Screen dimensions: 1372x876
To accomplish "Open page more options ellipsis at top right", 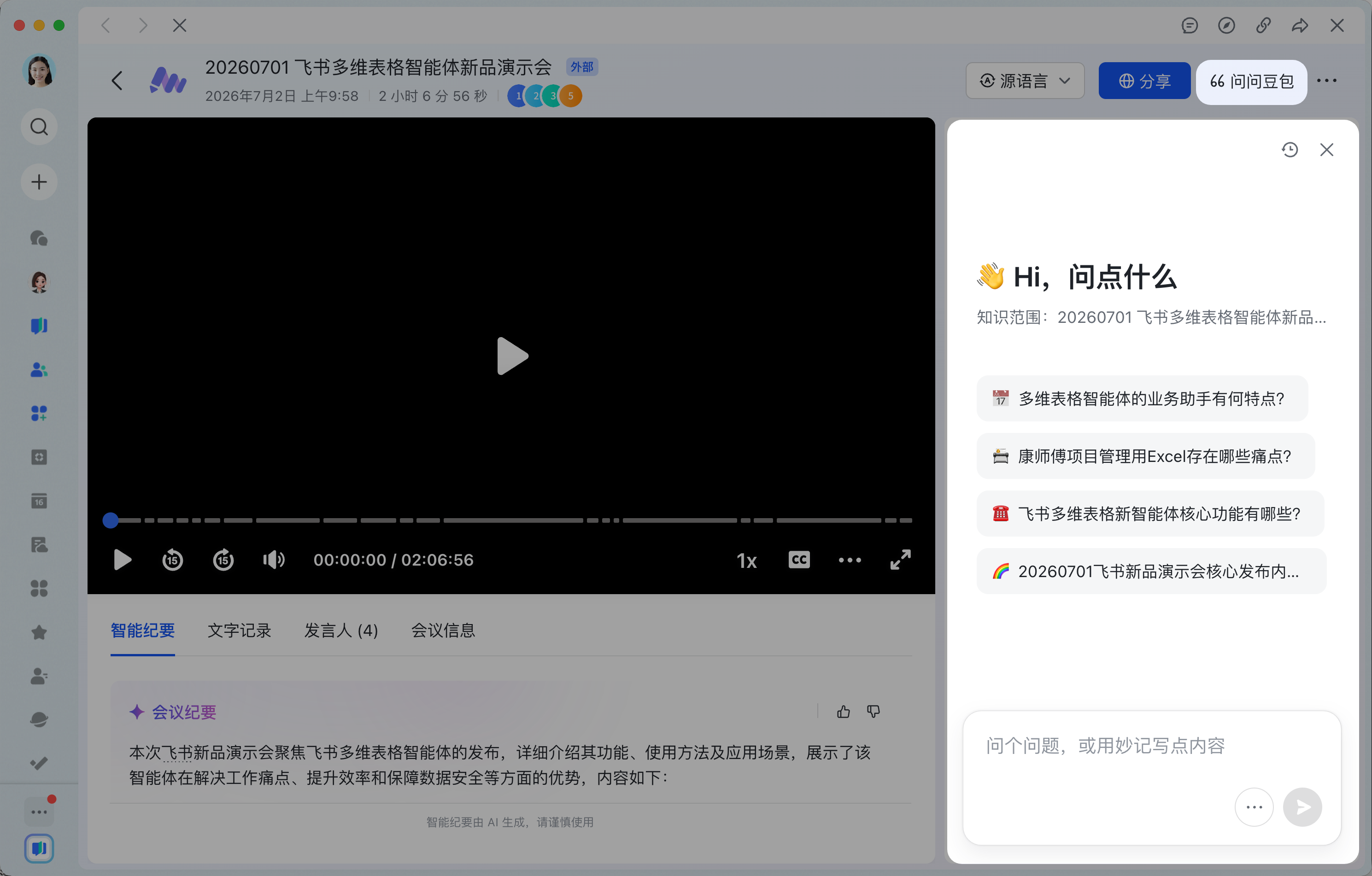I will click(x=1327, y=80).
